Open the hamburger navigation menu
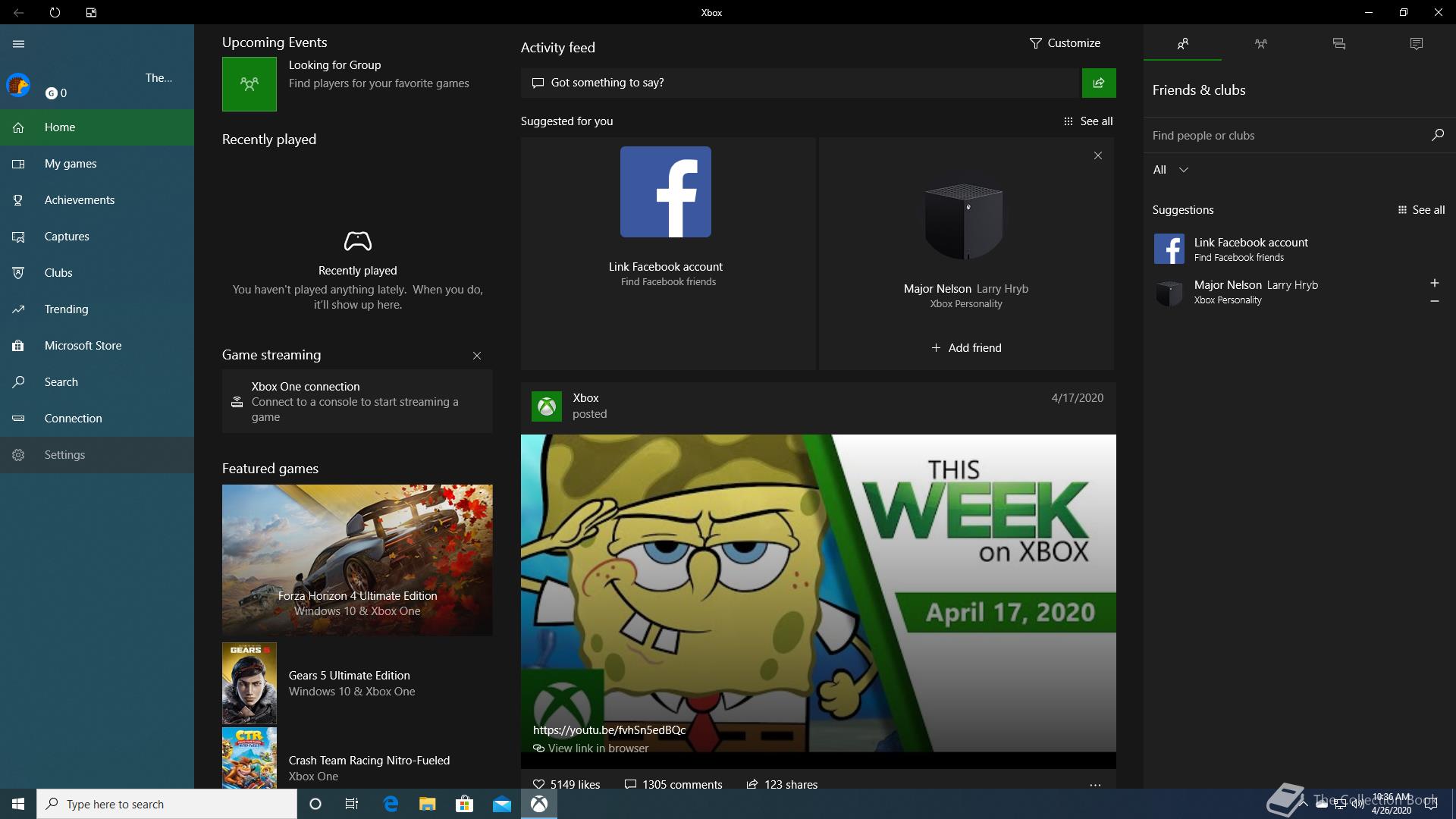1456x819 pixels. (x=19, y=44)
